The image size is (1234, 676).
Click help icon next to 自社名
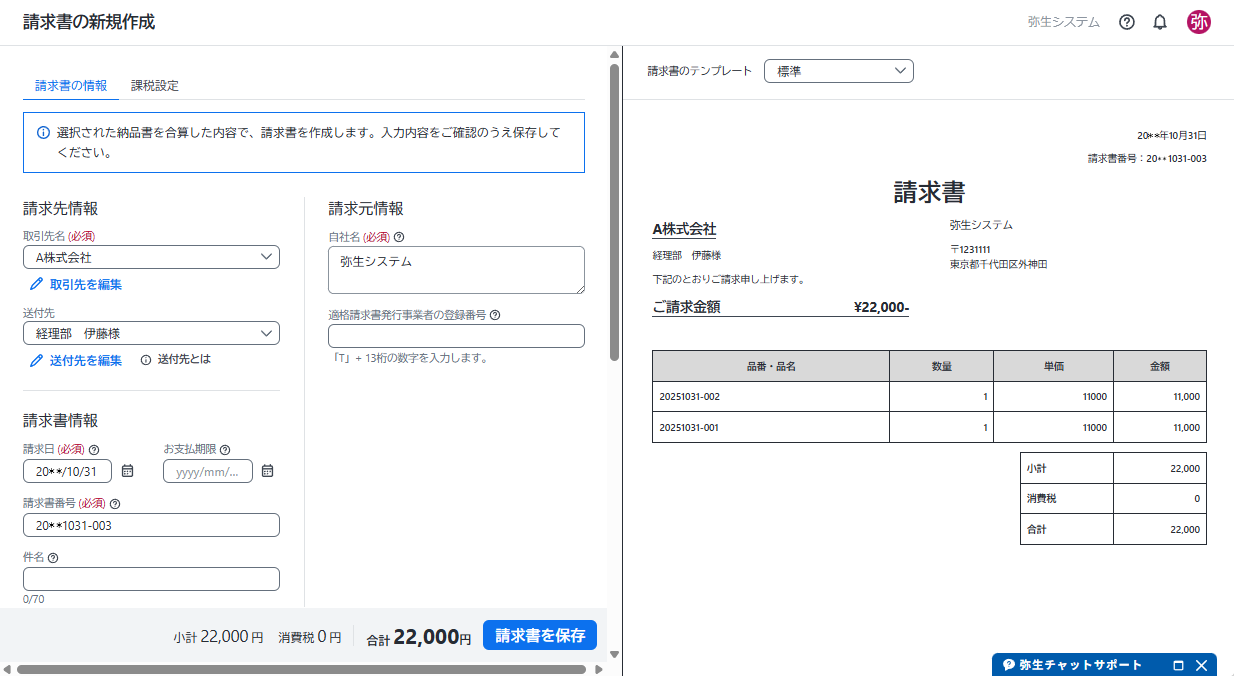tap(399, 237)
